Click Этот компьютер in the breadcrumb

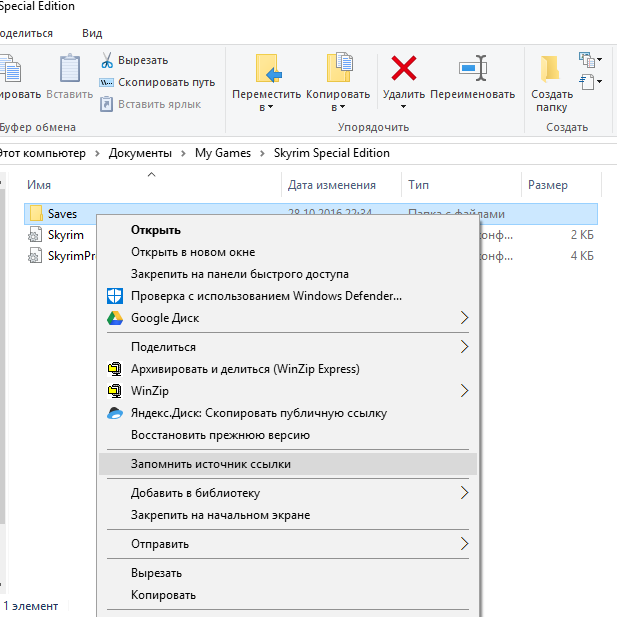click(42, 153)
